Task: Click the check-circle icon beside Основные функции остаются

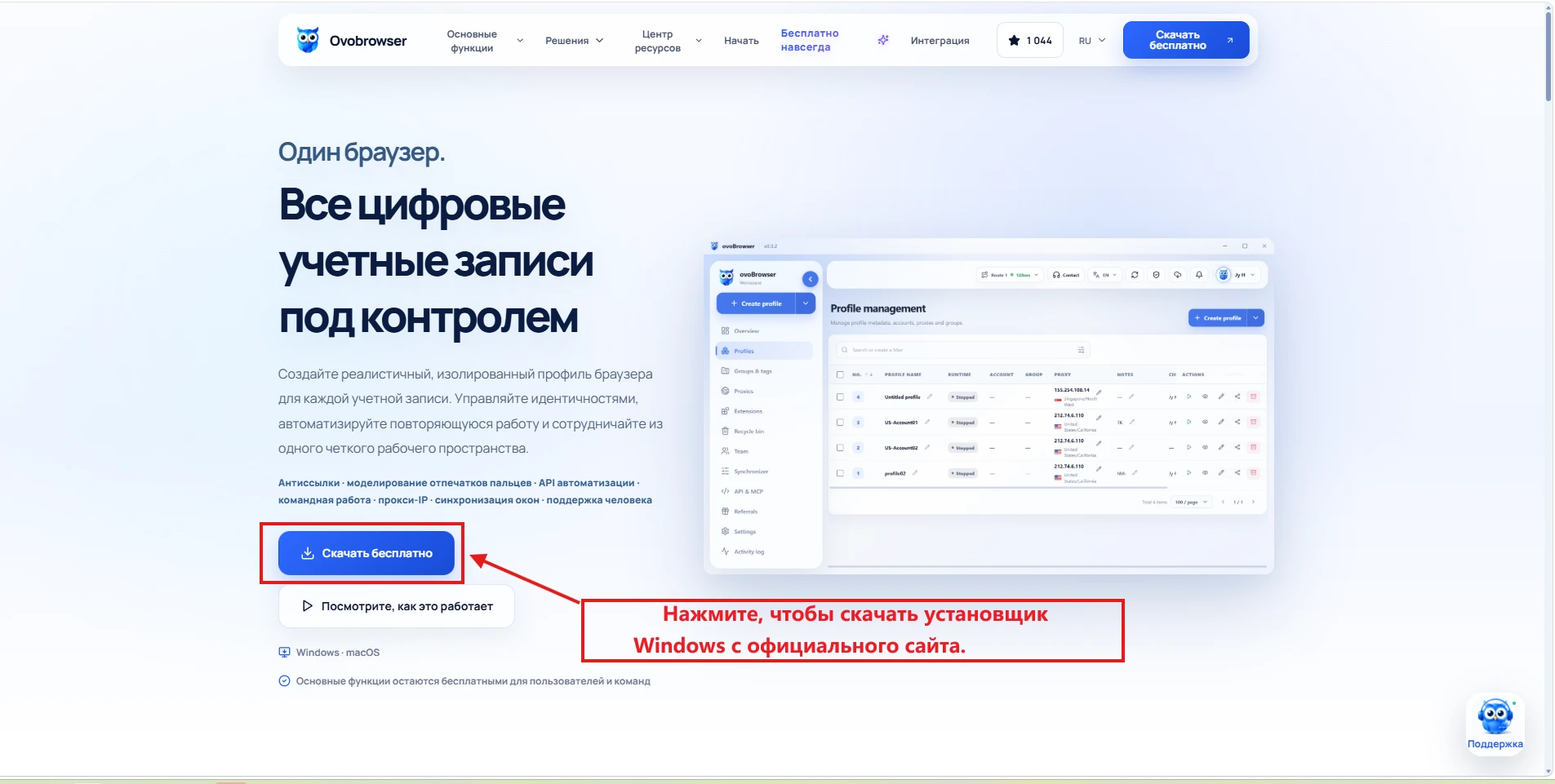Action: click(x=284, y=681)
